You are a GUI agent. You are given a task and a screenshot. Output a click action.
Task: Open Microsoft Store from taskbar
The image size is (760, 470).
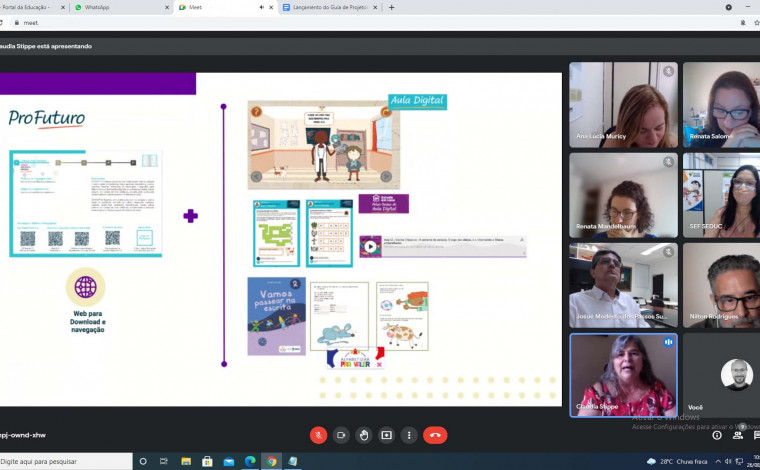pos(207,461)
